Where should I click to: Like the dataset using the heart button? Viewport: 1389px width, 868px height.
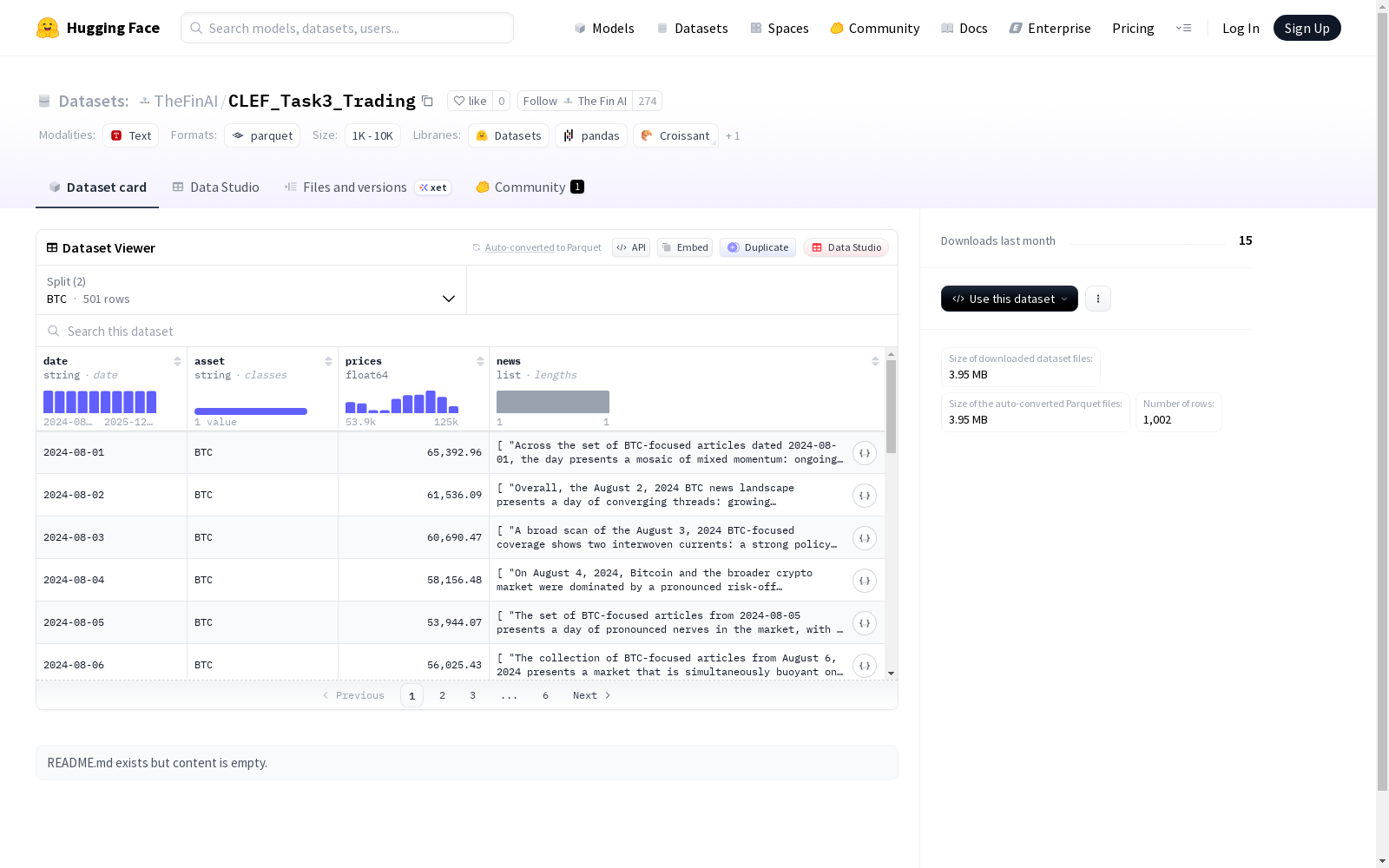(470, 101)
